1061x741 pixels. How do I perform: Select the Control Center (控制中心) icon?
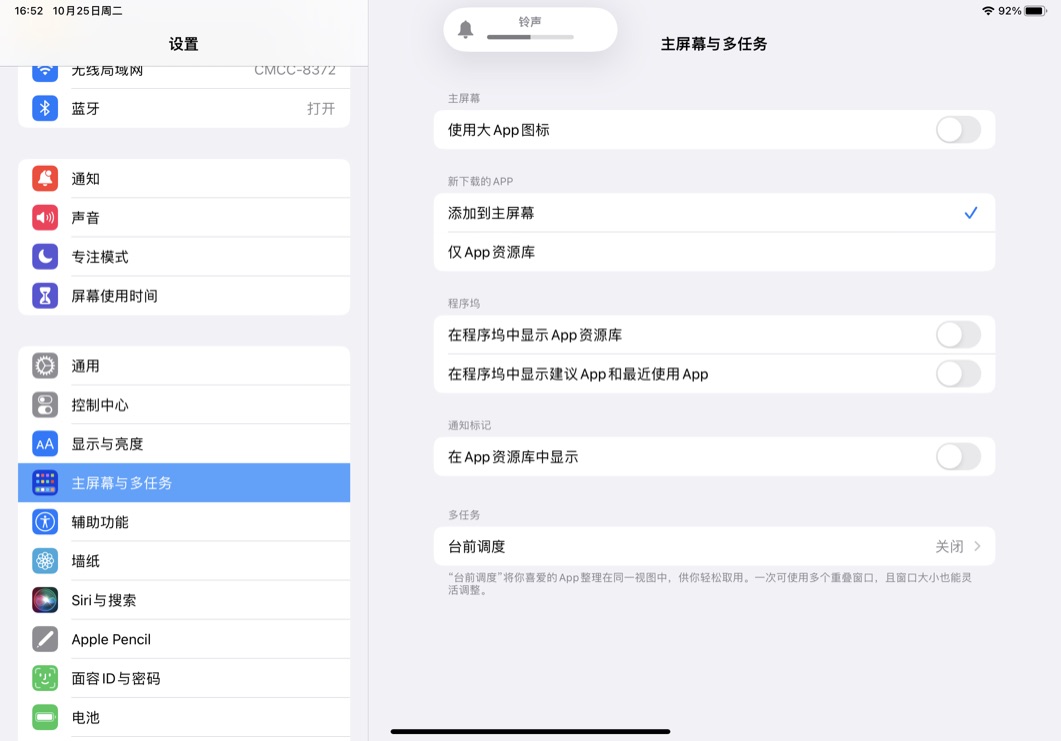(x=44, y=405)
